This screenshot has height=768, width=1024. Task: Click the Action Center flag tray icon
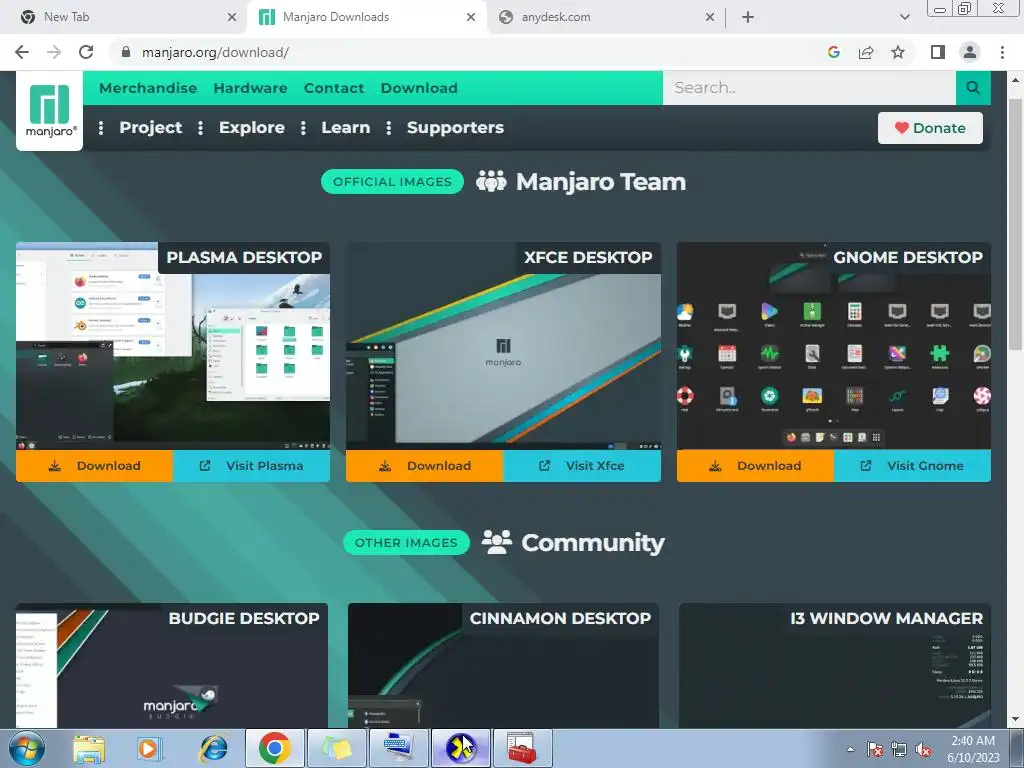coord(875,749)
